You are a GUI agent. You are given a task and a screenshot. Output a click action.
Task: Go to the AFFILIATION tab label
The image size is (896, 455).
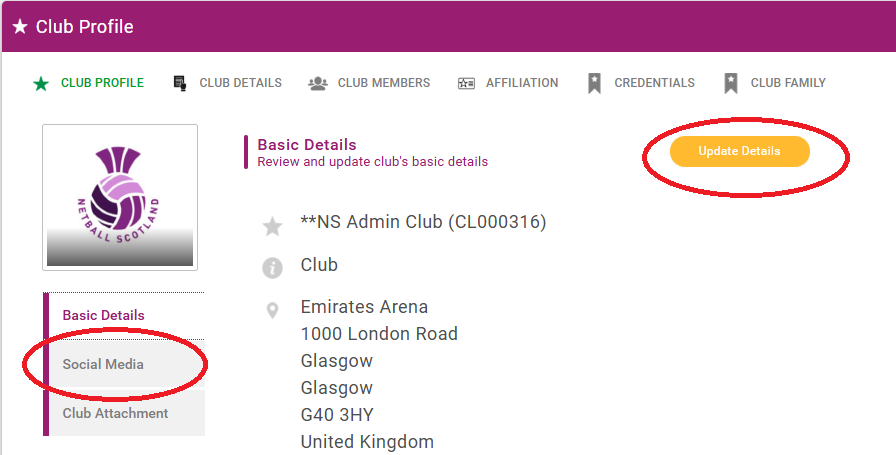pos(522,83)
